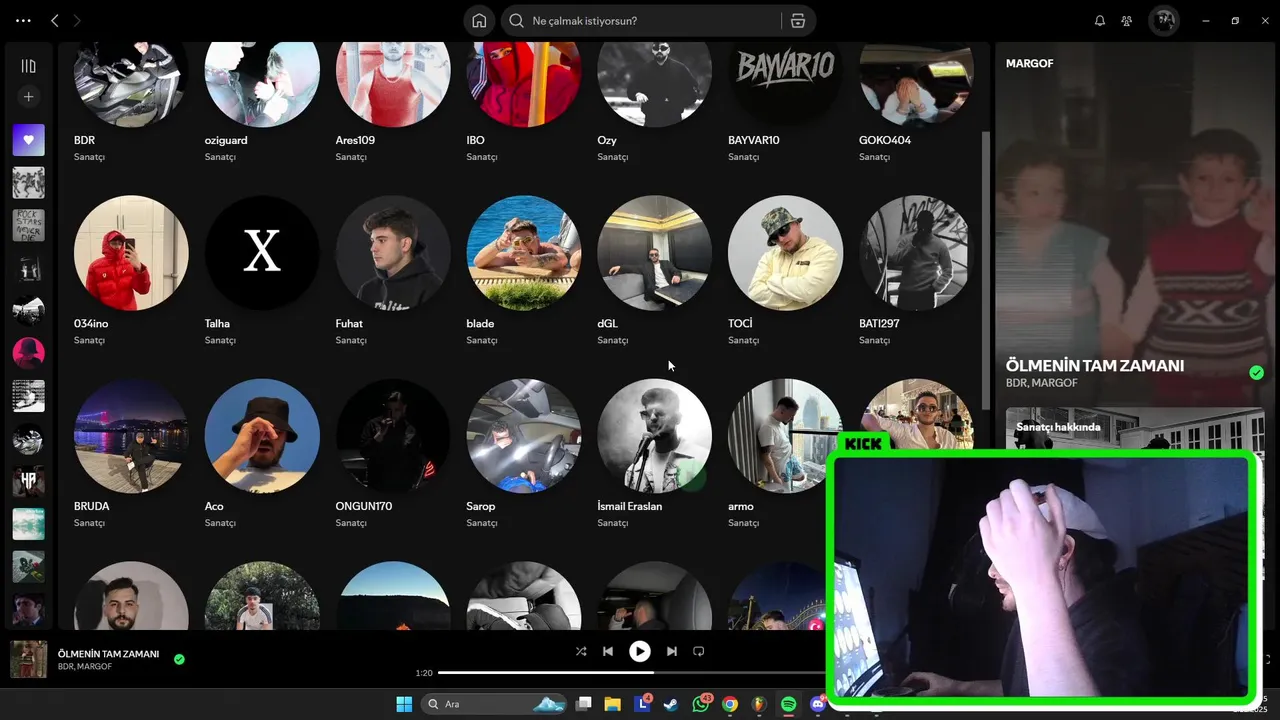
Task: Select the Fuhat artist photo
Action: pyautogui.click(x=393, y=253)
